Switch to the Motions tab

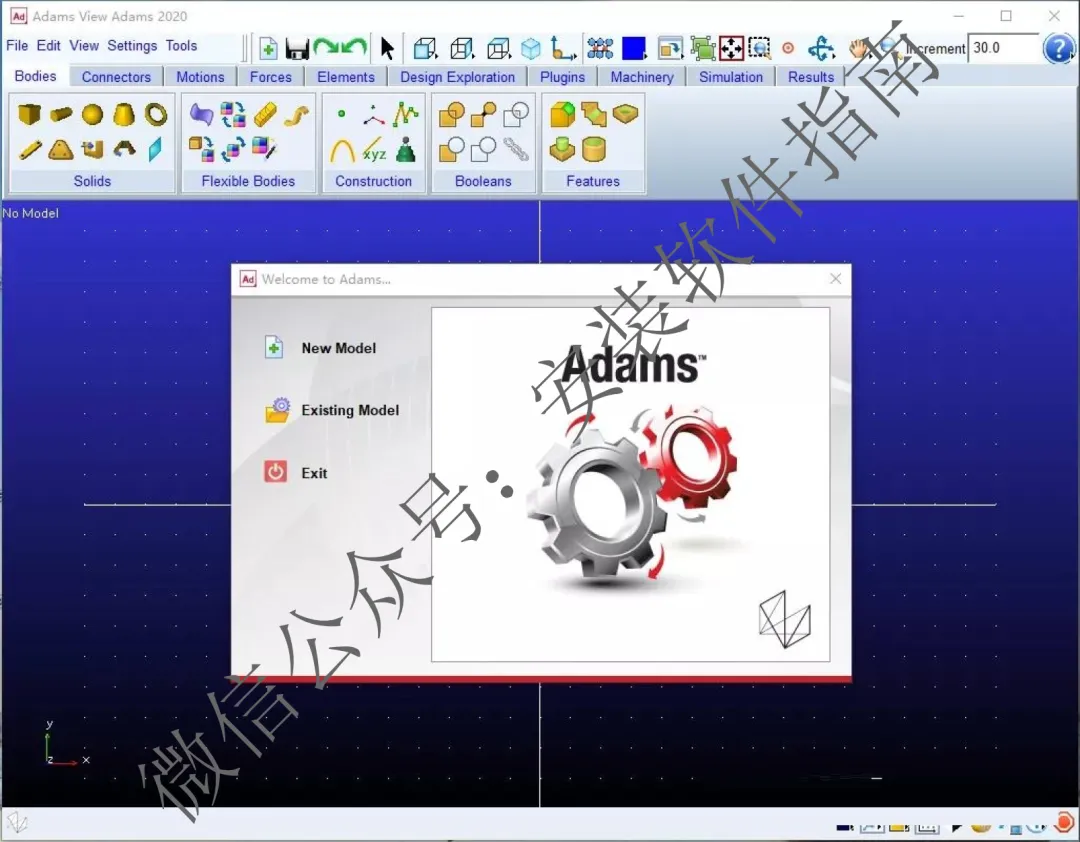(x=200, y=76)
